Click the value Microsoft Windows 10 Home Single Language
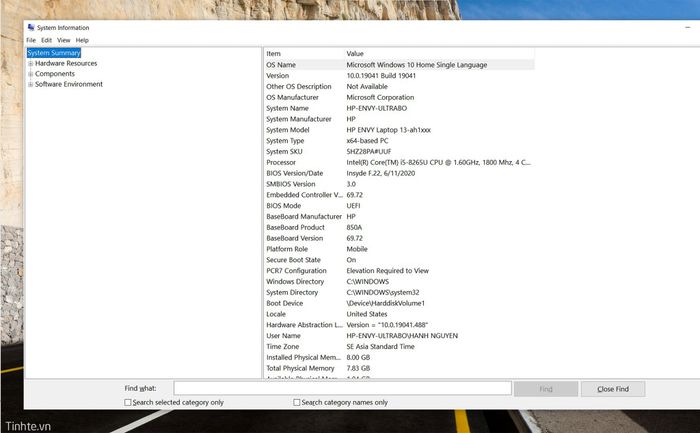Screen dimensions: 700x433 pyautogui.click(x=417, y=65)
